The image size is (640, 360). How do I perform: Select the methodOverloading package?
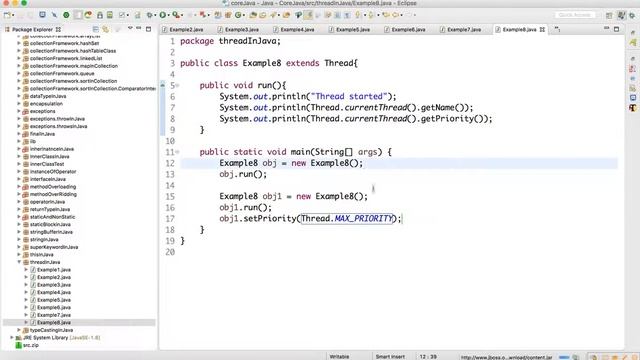(53, 187)
